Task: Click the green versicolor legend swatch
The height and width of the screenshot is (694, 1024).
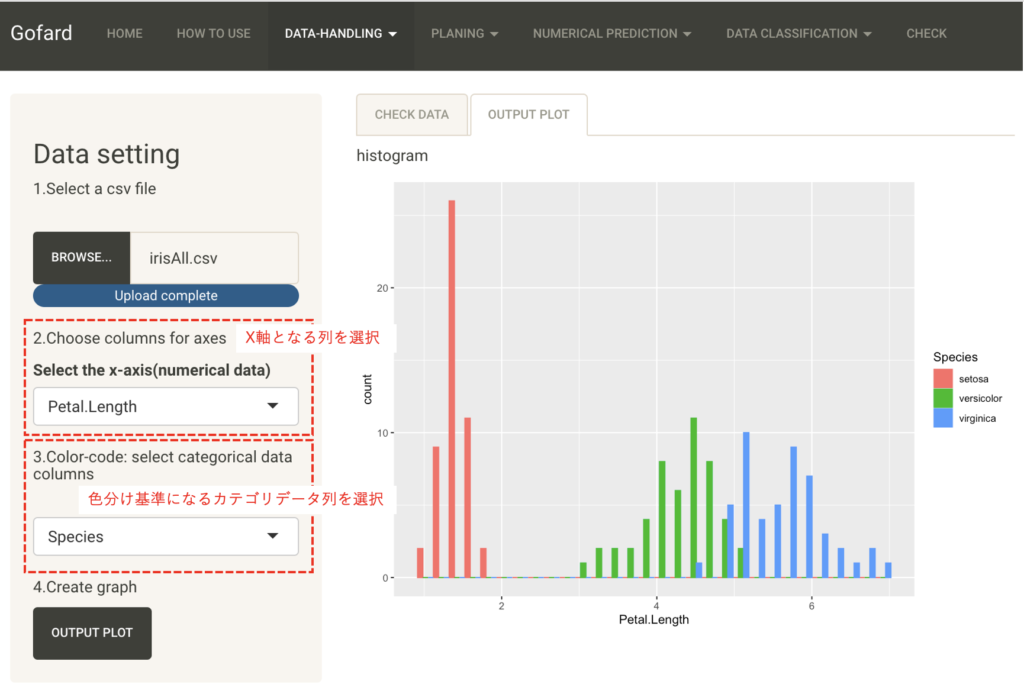Action: [x=943, y=398]
